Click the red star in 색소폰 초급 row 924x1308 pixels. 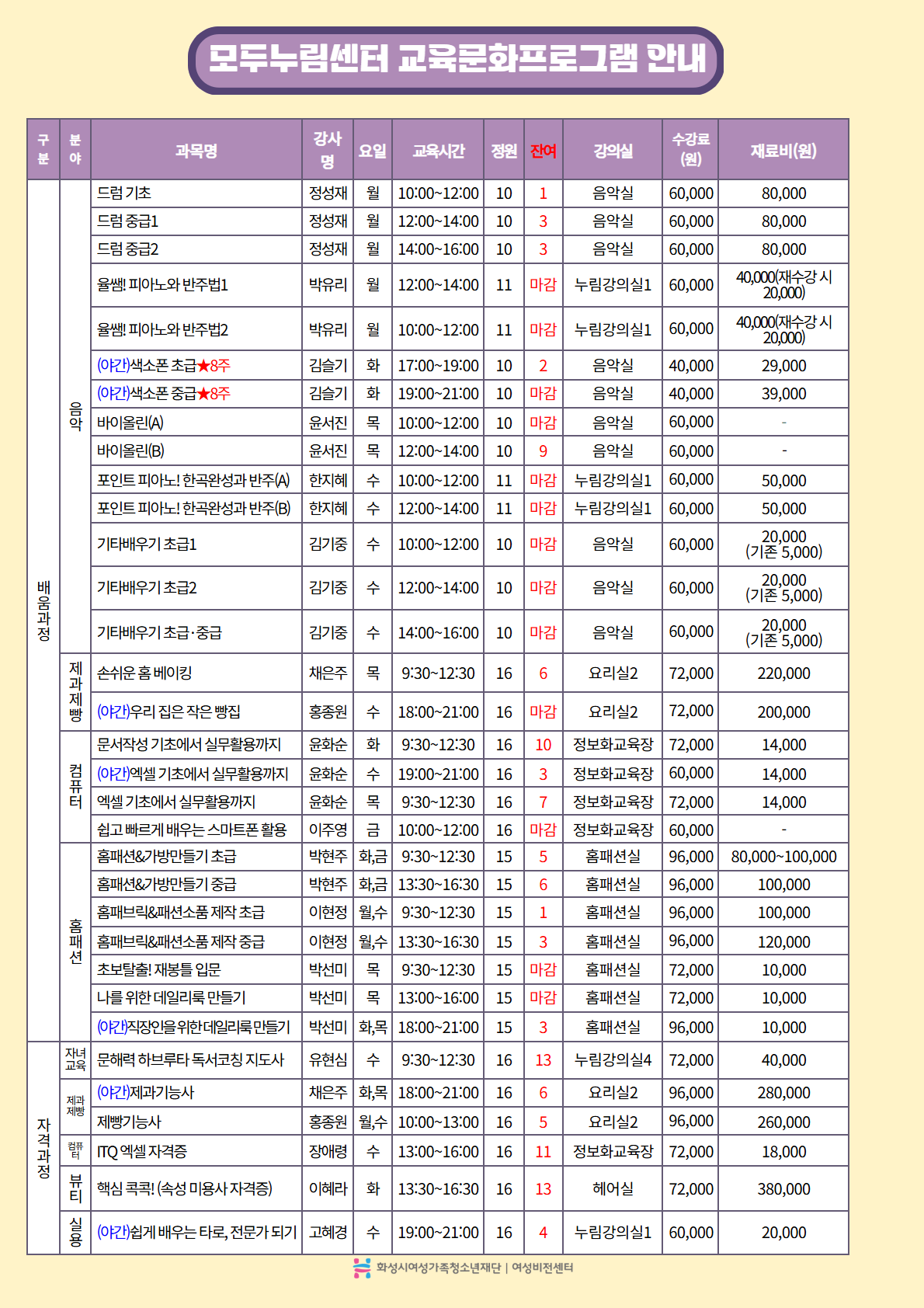203,366
